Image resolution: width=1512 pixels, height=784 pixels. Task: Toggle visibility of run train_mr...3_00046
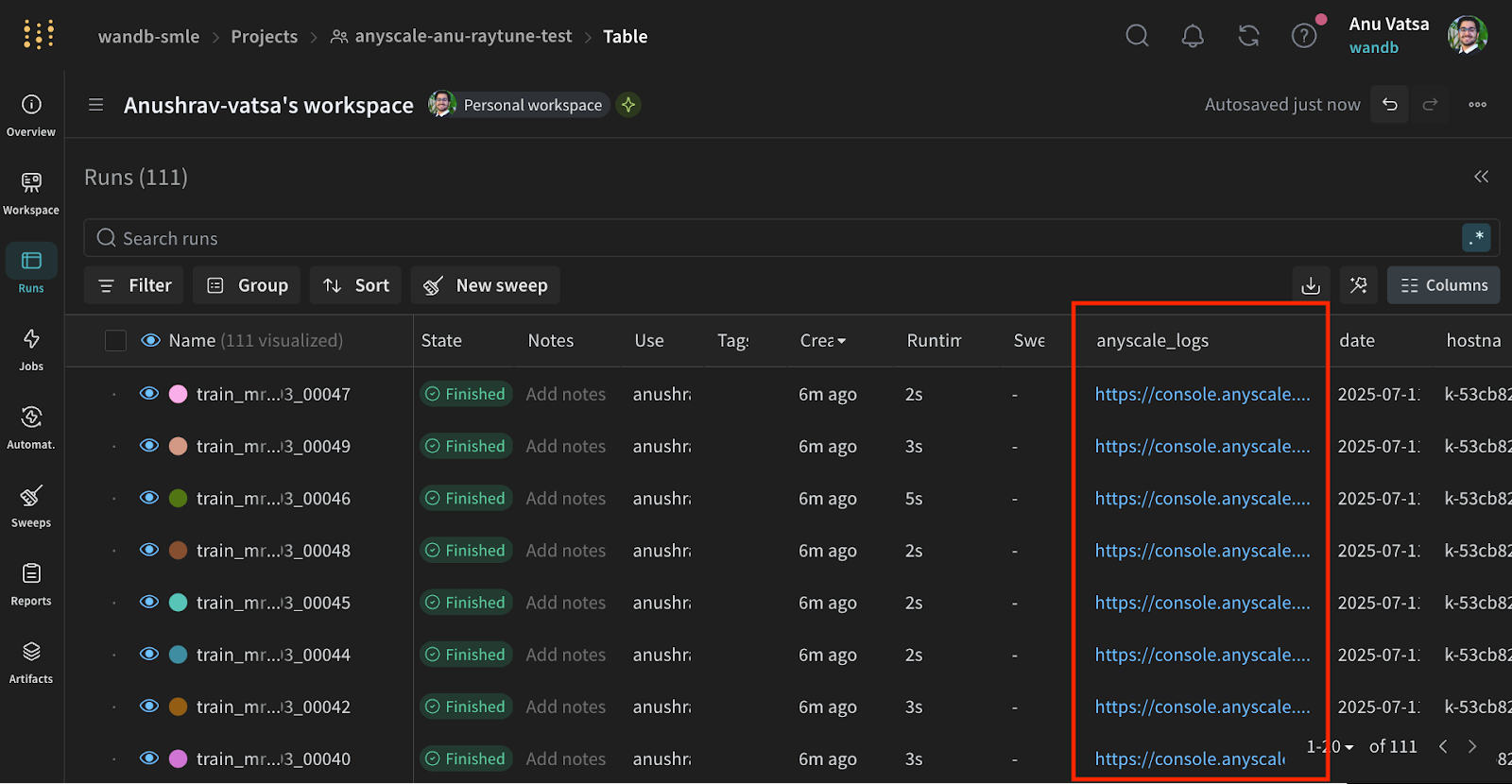[149, 498]
